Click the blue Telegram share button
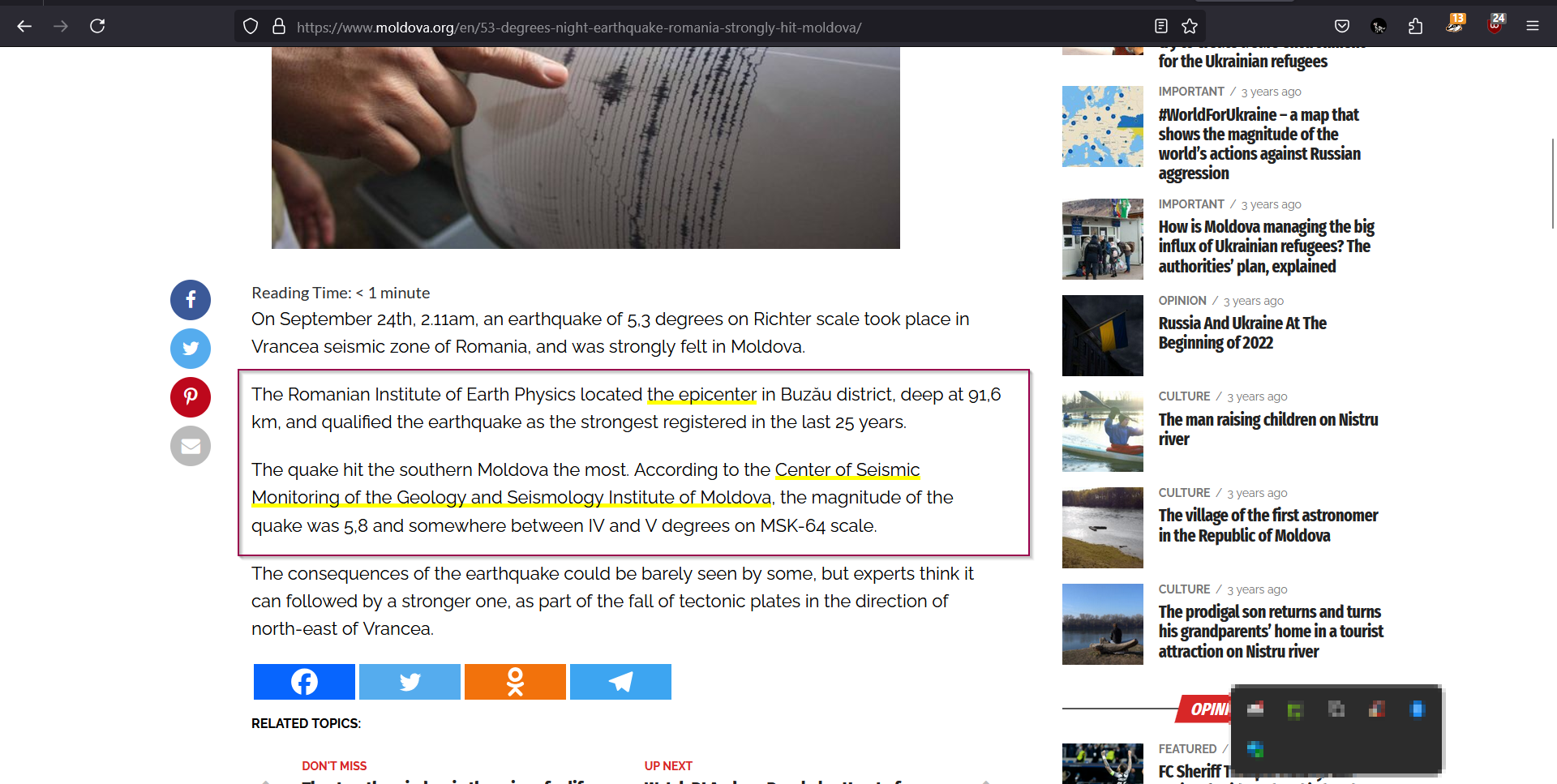 620,682
